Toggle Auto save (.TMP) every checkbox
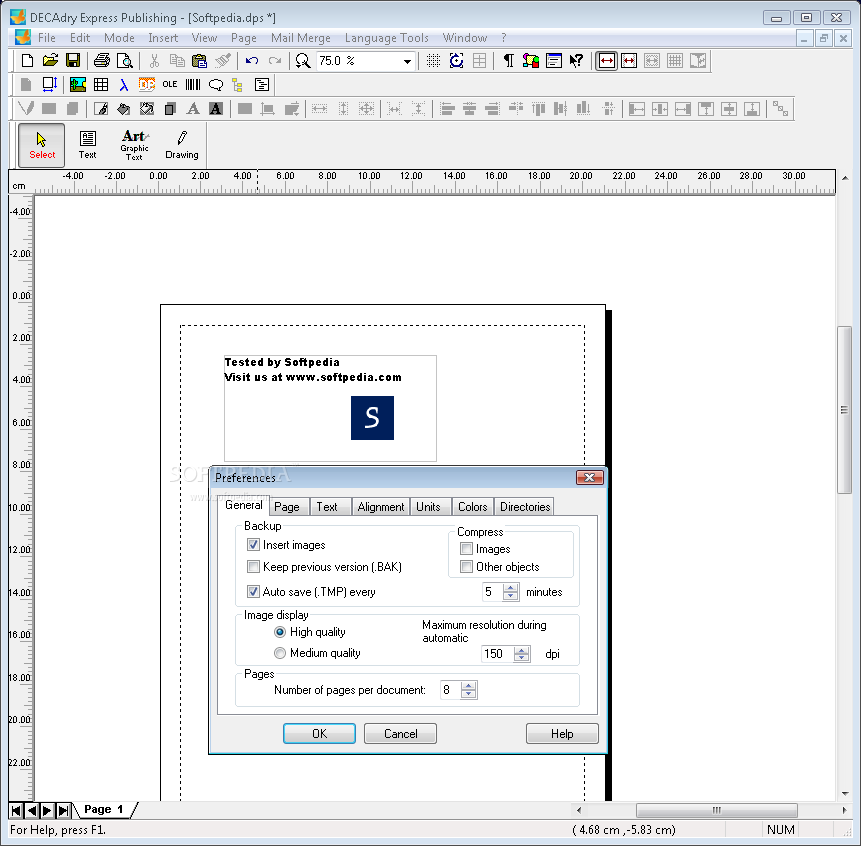The height and width of the screenshot is (846, 861). [253, 591]
